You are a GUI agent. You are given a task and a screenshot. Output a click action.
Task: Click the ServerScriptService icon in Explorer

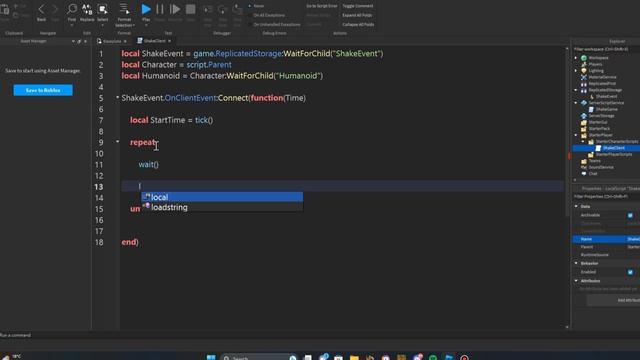click(584, 103)
